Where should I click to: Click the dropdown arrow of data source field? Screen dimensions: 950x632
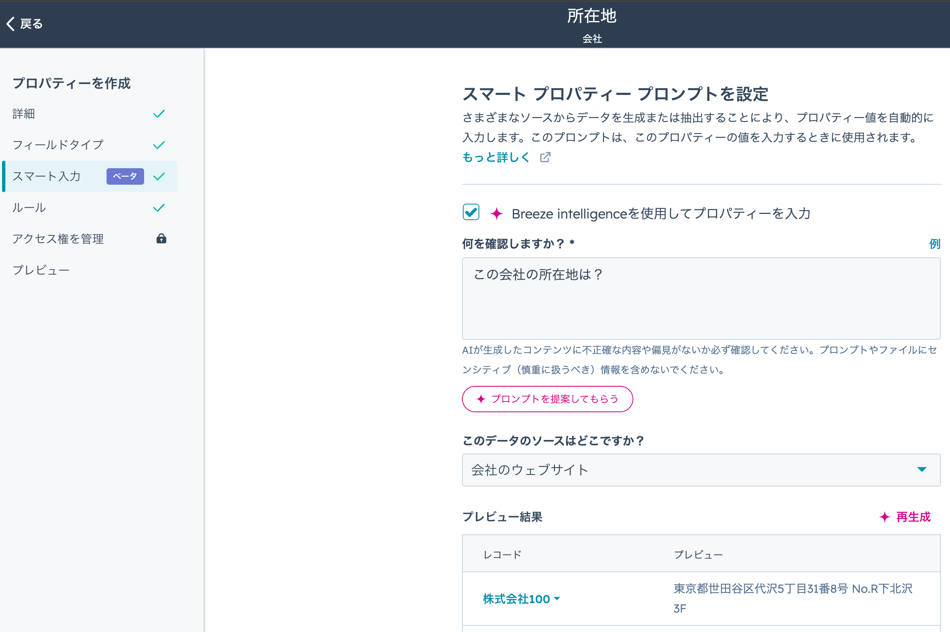coord(922,470)
